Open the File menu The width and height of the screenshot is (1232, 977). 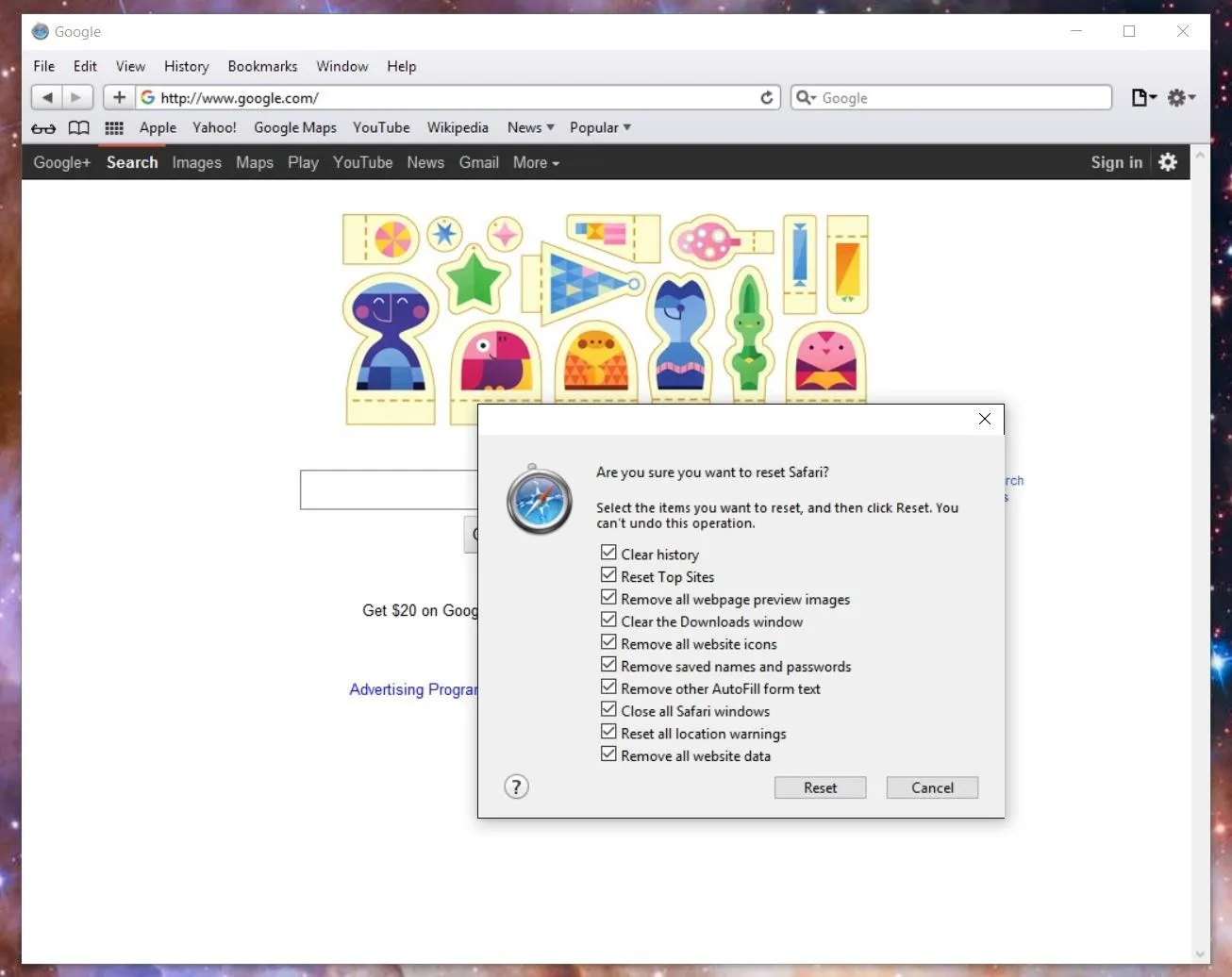point(44,66)
